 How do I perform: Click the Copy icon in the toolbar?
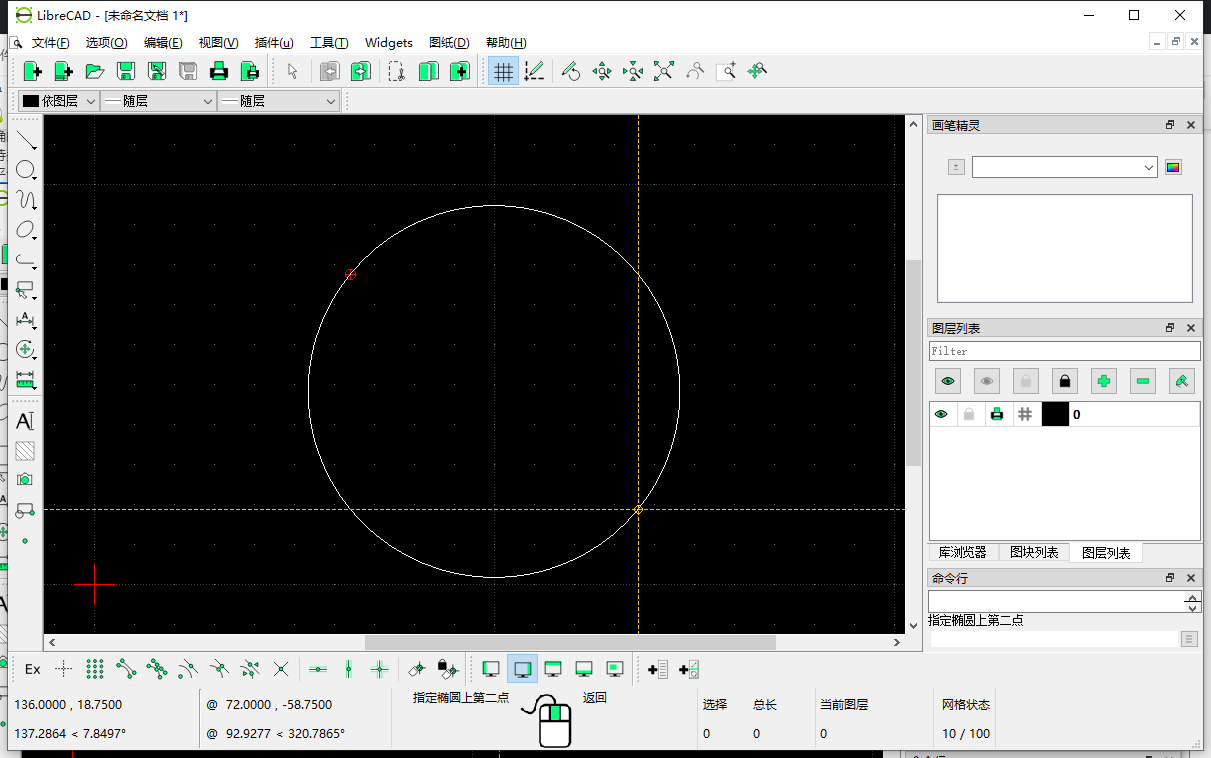tap(428, 71)
